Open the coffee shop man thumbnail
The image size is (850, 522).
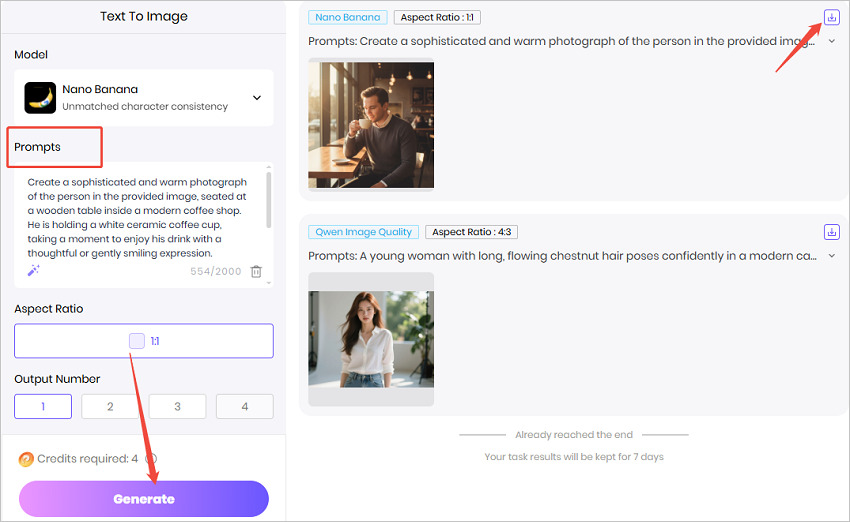(x=371, y=125)
